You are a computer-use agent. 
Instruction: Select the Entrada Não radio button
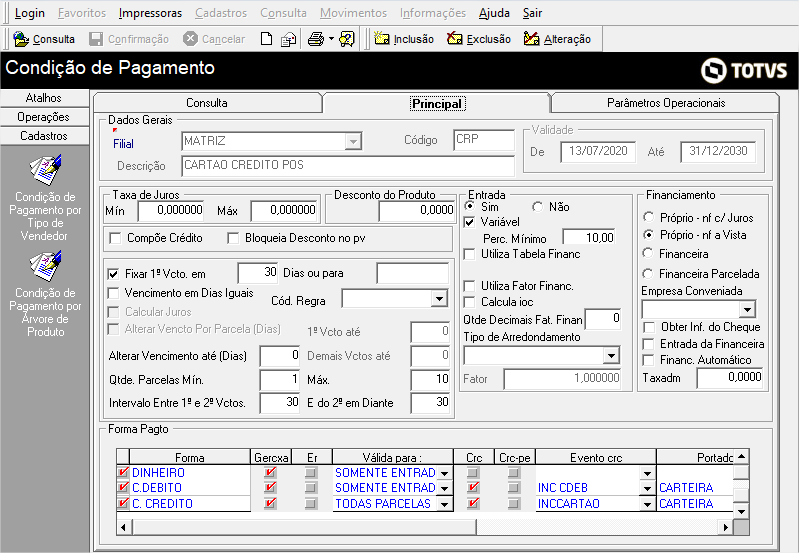(x=538, y=207)
